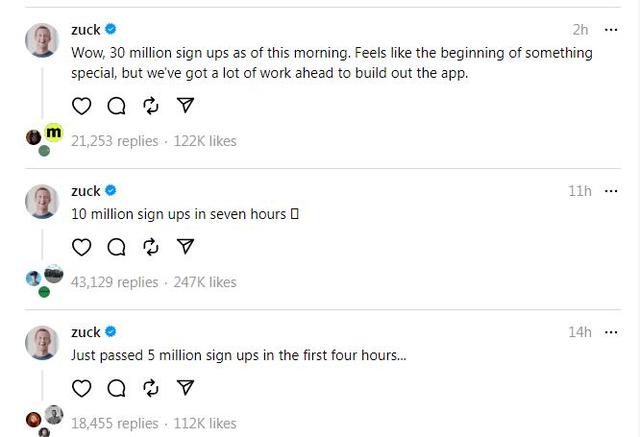Repost the 5 million sign ups post
This screenshot has width=640, height=437.
pos(150,387)
